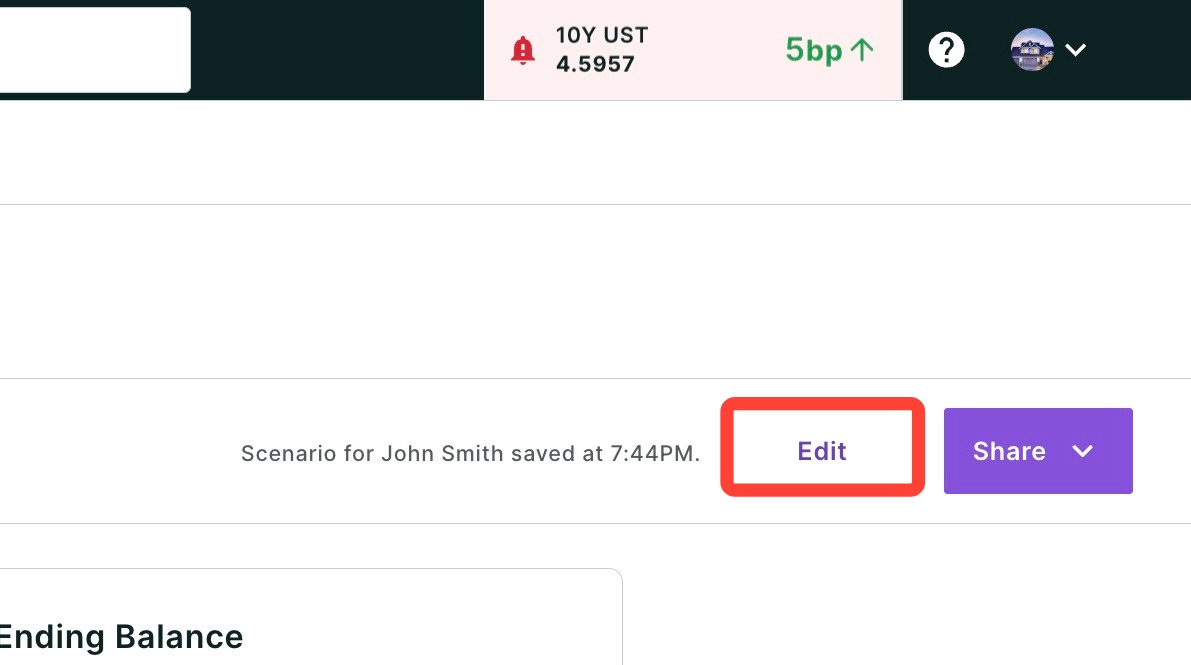Click the 7:44PM saved timestamp
This screenshot has width=1191, height=665.
point(655,454)
